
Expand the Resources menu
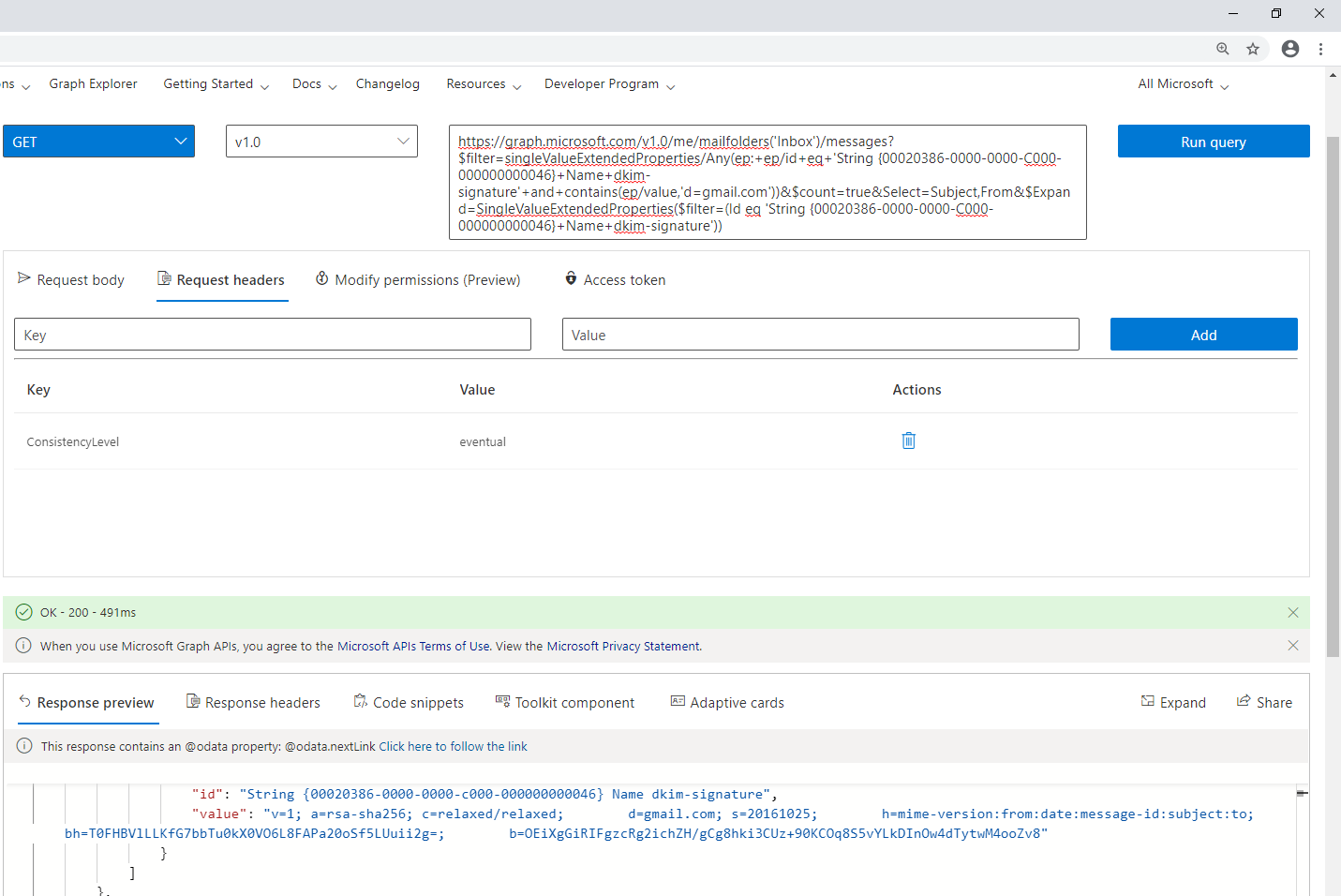coord(484,84)
